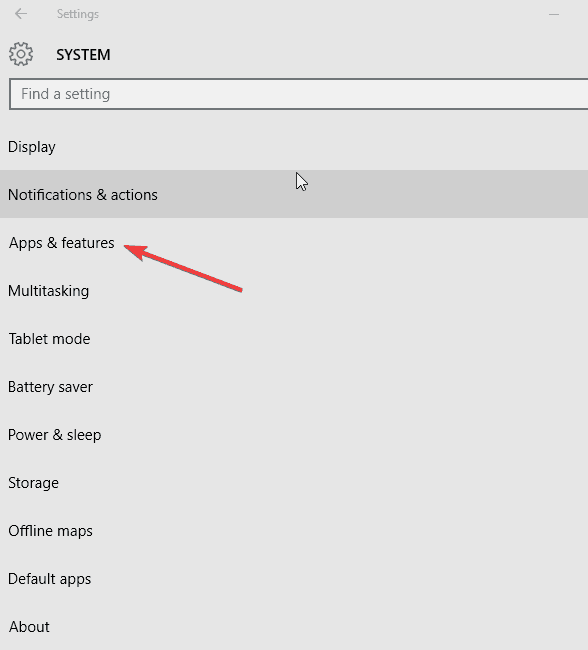Viewport: 588px width, 650px height.
Task: Go back using the back arrow
Action: [x=21, y=14]
